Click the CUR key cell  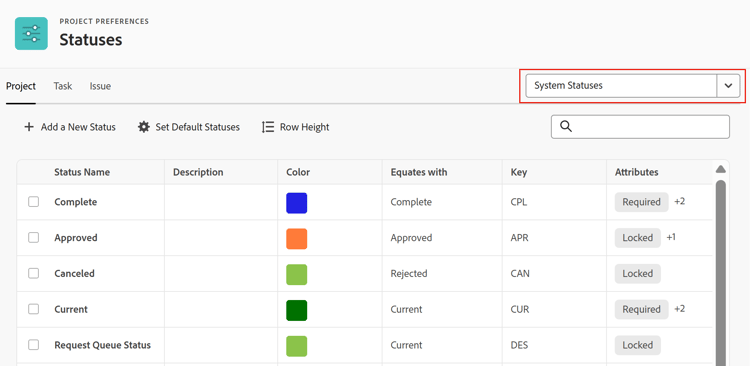(x=520, y=310)
